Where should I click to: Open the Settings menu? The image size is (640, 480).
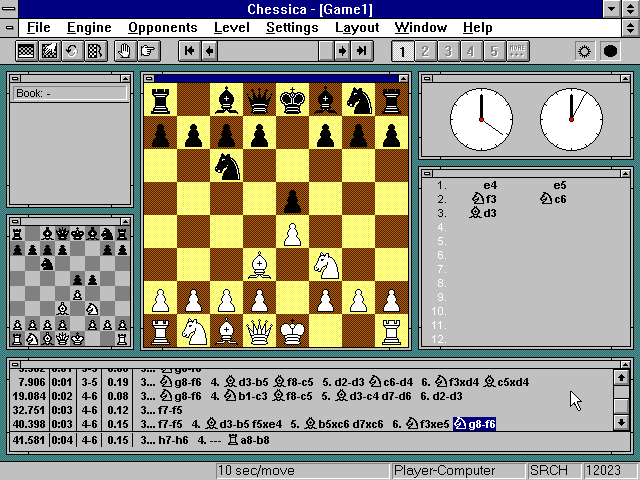292,27
